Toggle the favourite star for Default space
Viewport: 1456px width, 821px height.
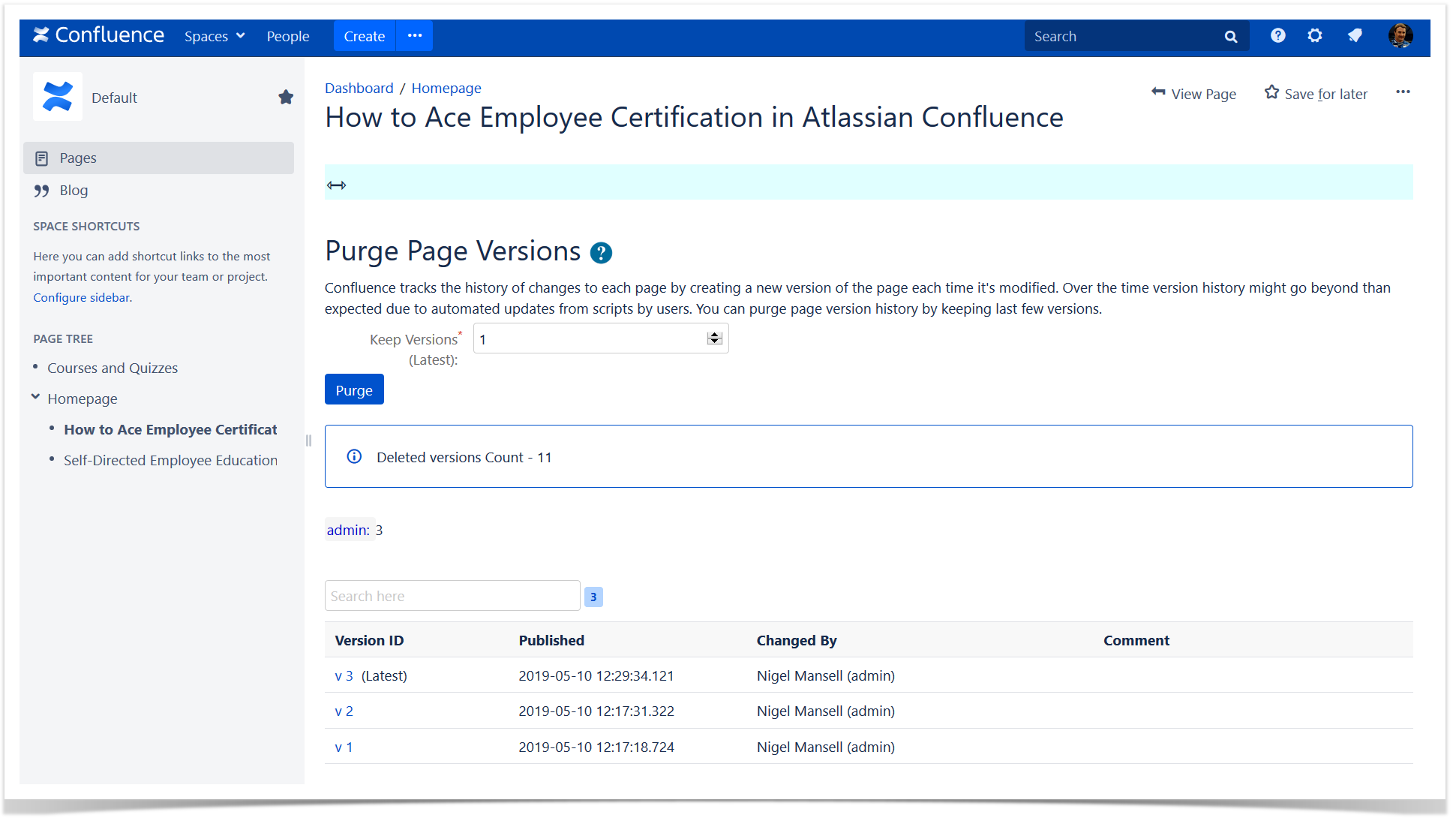286,97
